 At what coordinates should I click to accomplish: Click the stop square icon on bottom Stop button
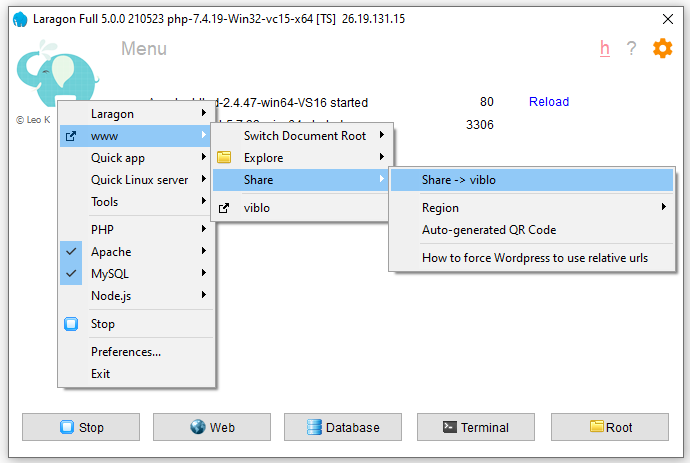[x=67, y=427]
